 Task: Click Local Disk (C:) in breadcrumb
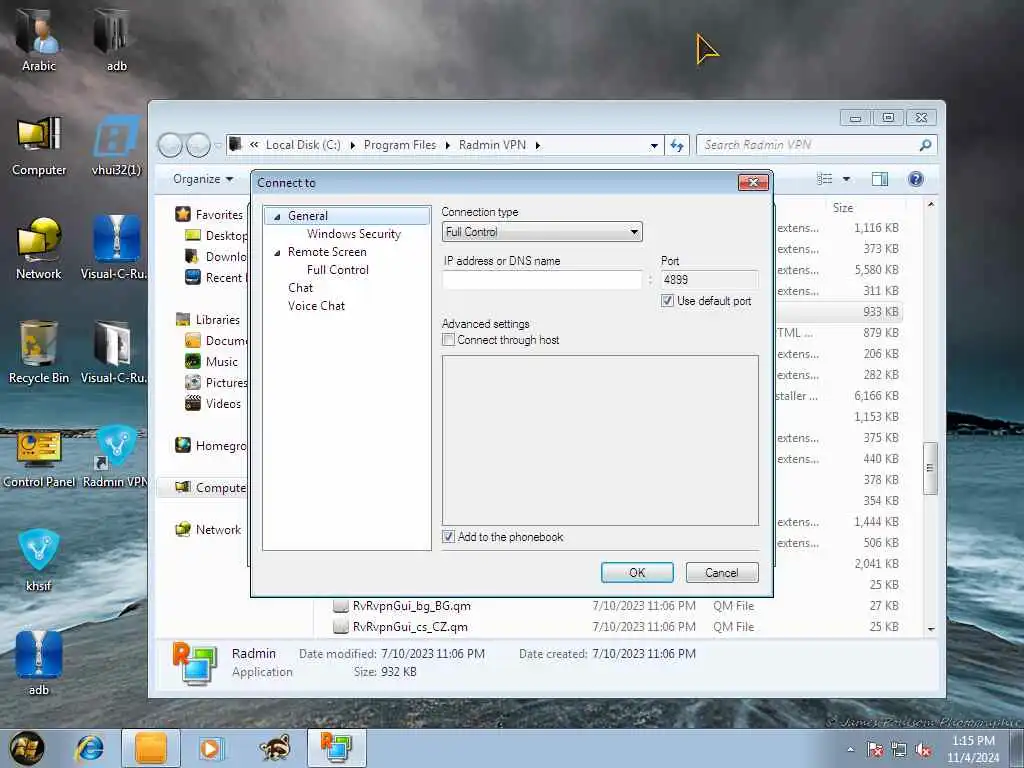coord(303,145)
